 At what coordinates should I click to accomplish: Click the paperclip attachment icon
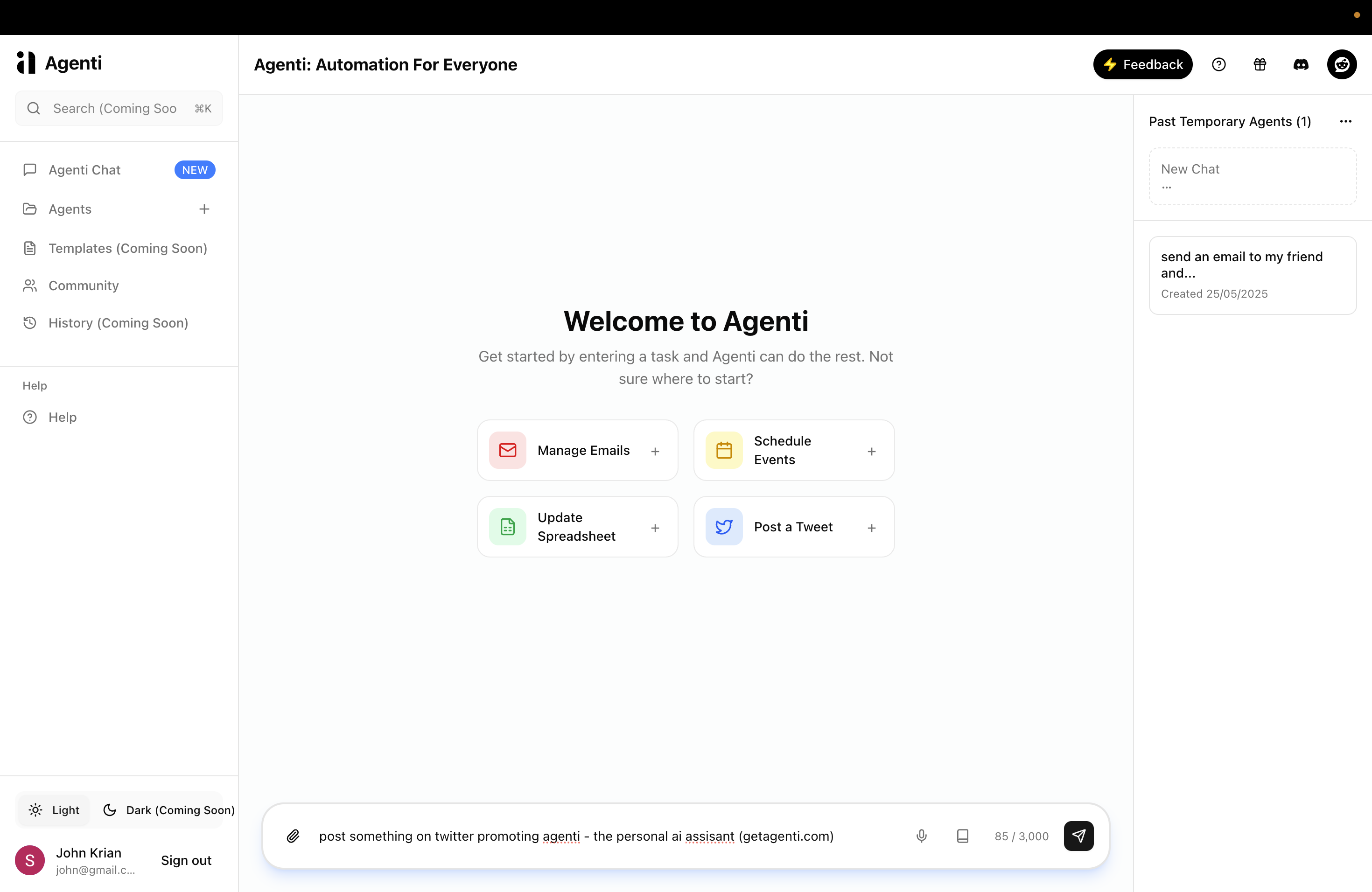pos(293,836)
